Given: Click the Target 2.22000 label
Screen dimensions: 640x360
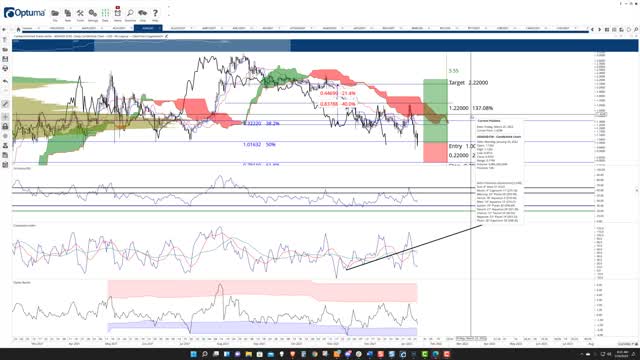Looking at the screenshot, I should (x=468, y=82).
